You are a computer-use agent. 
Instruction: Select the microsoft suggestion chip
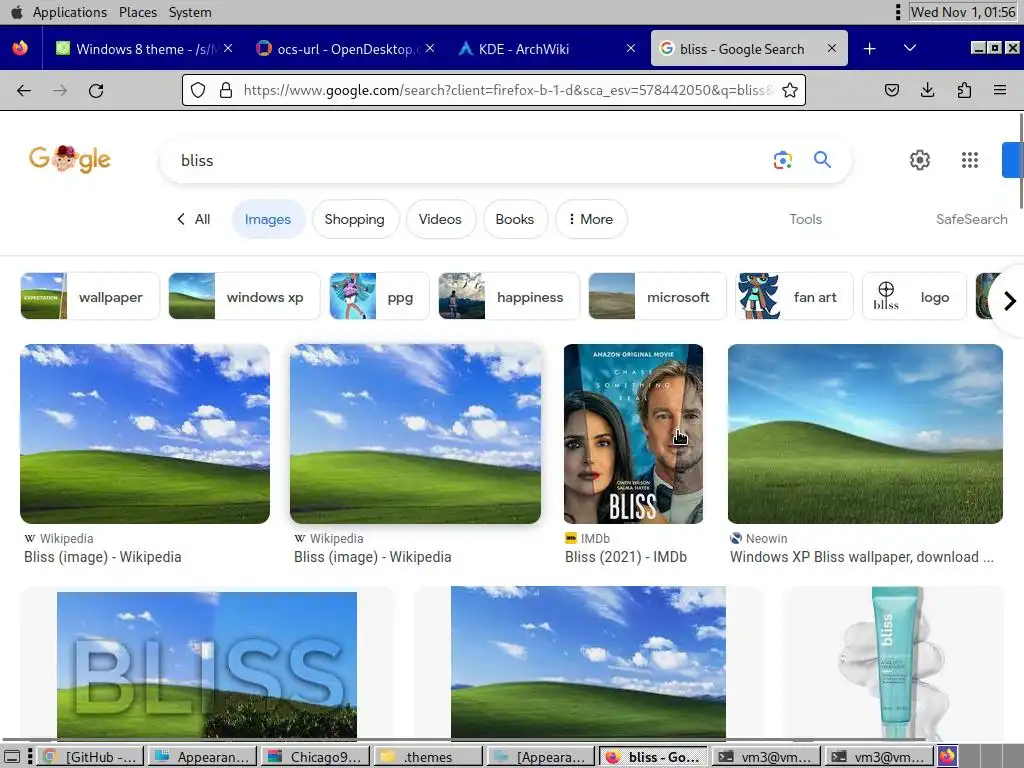pyautogui.click(x=657, y=296)
